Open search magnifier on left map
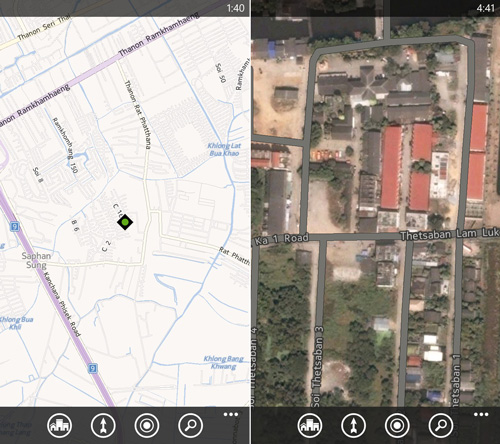The image size is (500, 444). coord(190,425)
